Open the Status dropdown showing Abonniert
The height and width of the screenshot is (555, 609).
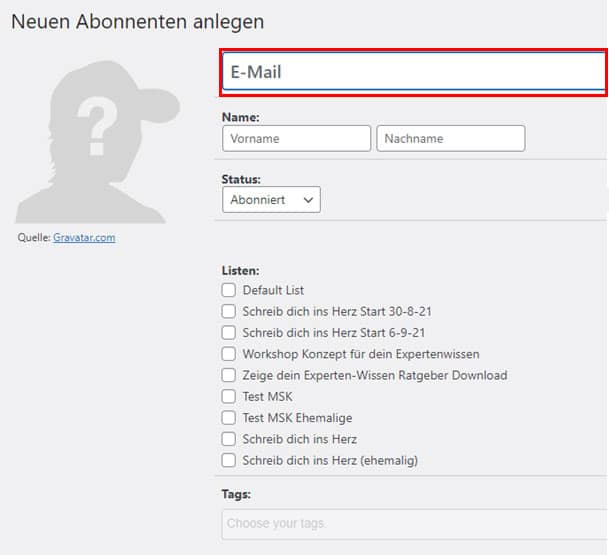(x=271, y=200)
